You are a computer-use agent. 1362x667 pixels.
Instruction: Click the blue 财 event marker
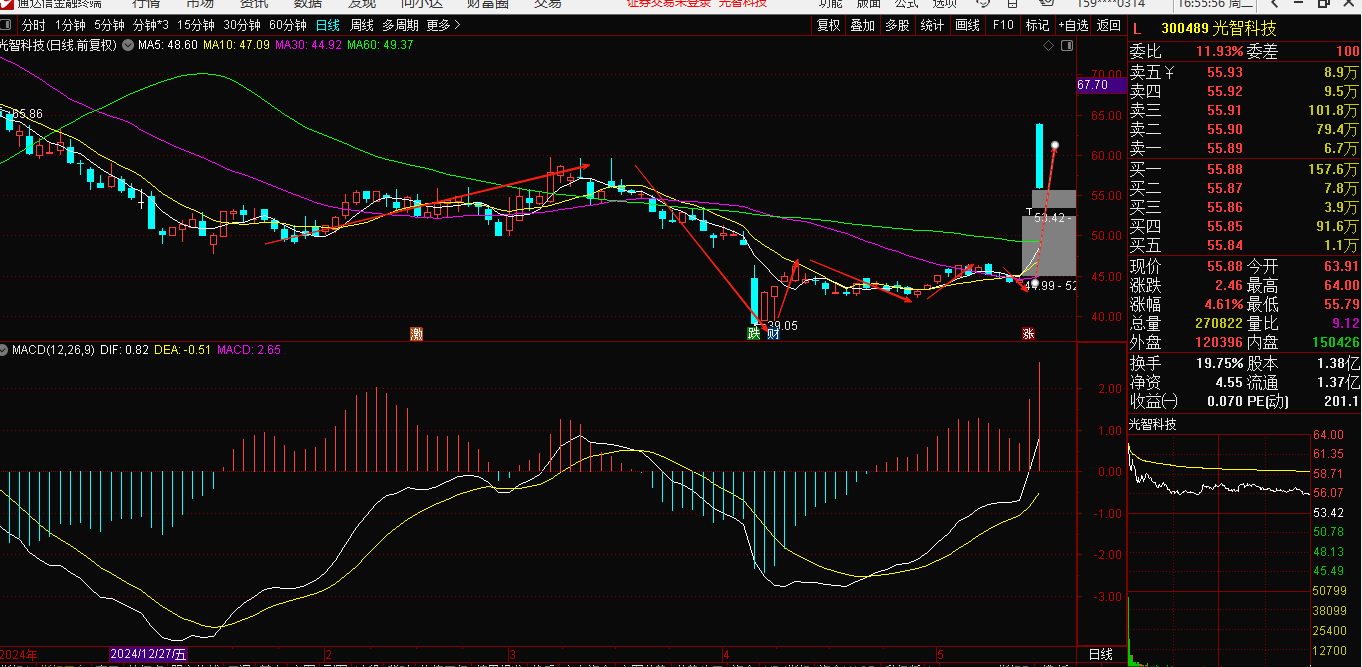point(772,334)
